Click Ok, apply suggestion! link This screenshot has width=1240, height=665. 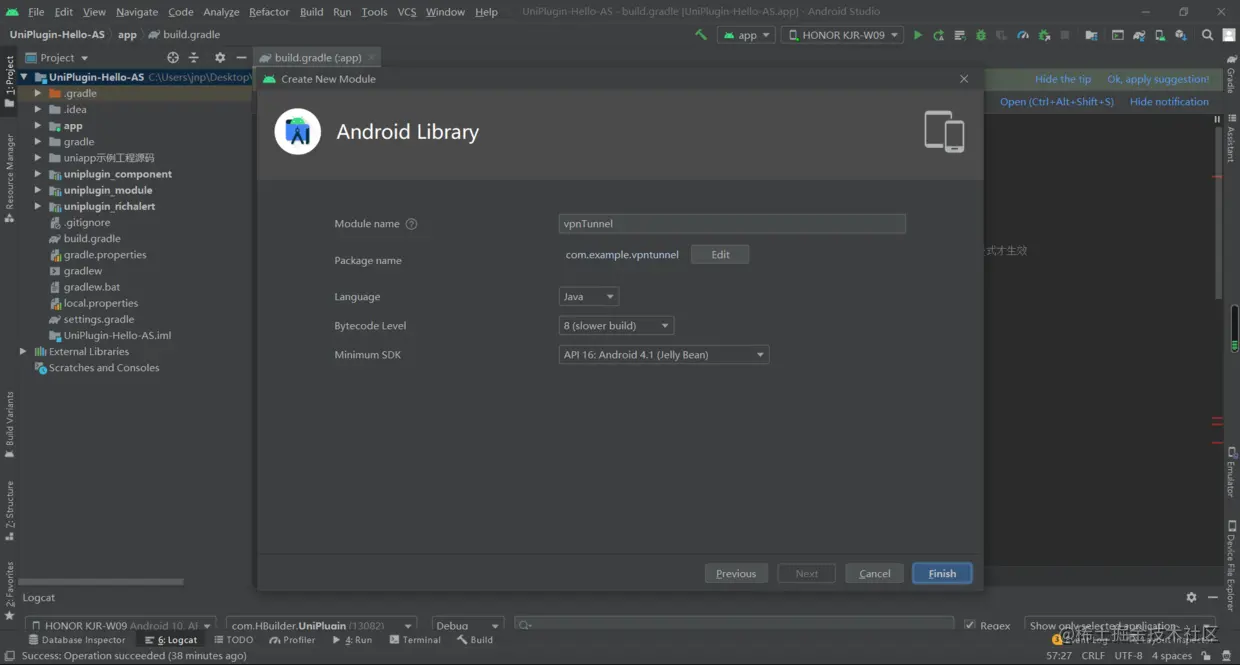pos(1158,79)
